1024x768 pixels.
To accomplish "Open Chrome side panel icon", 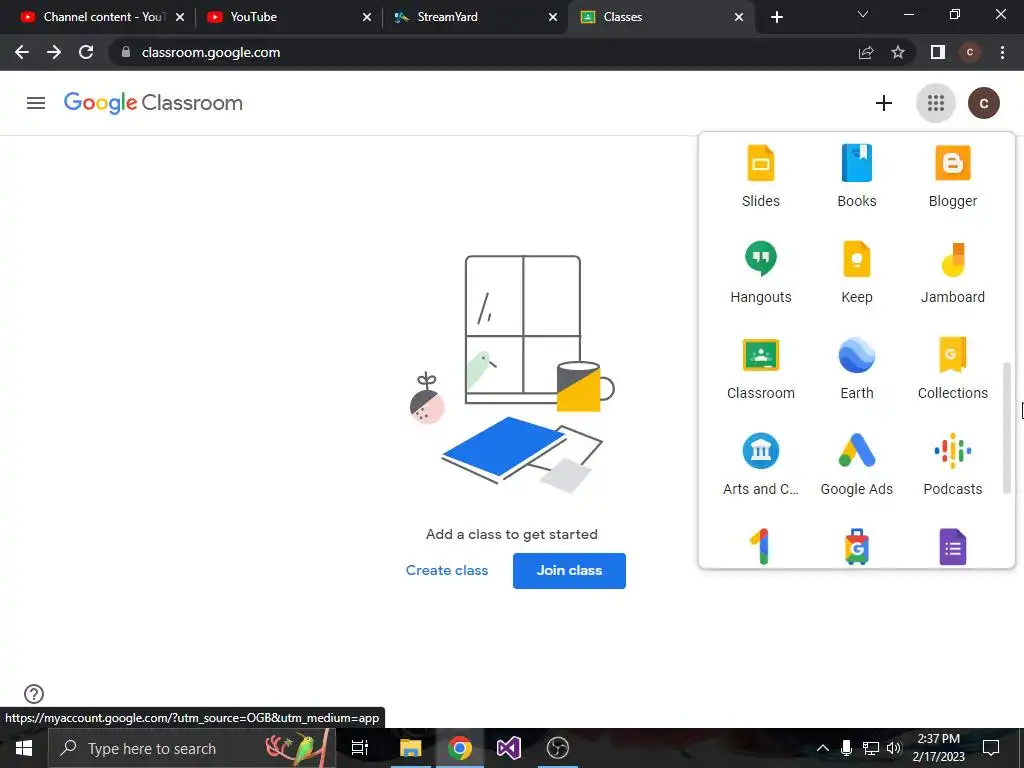I will pos(938,52).
